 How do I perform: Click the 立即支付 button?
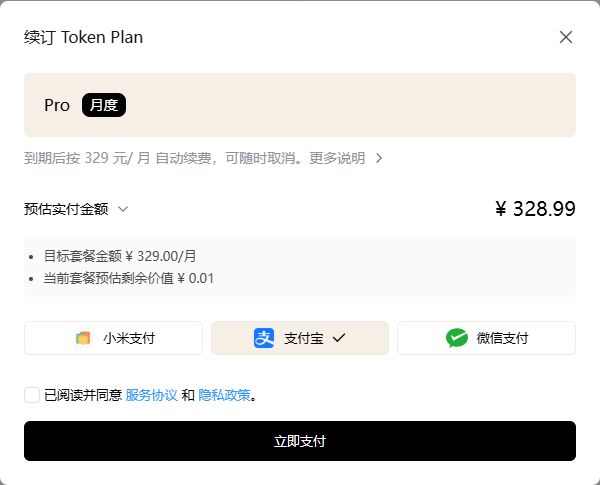(x=300, y=441)
